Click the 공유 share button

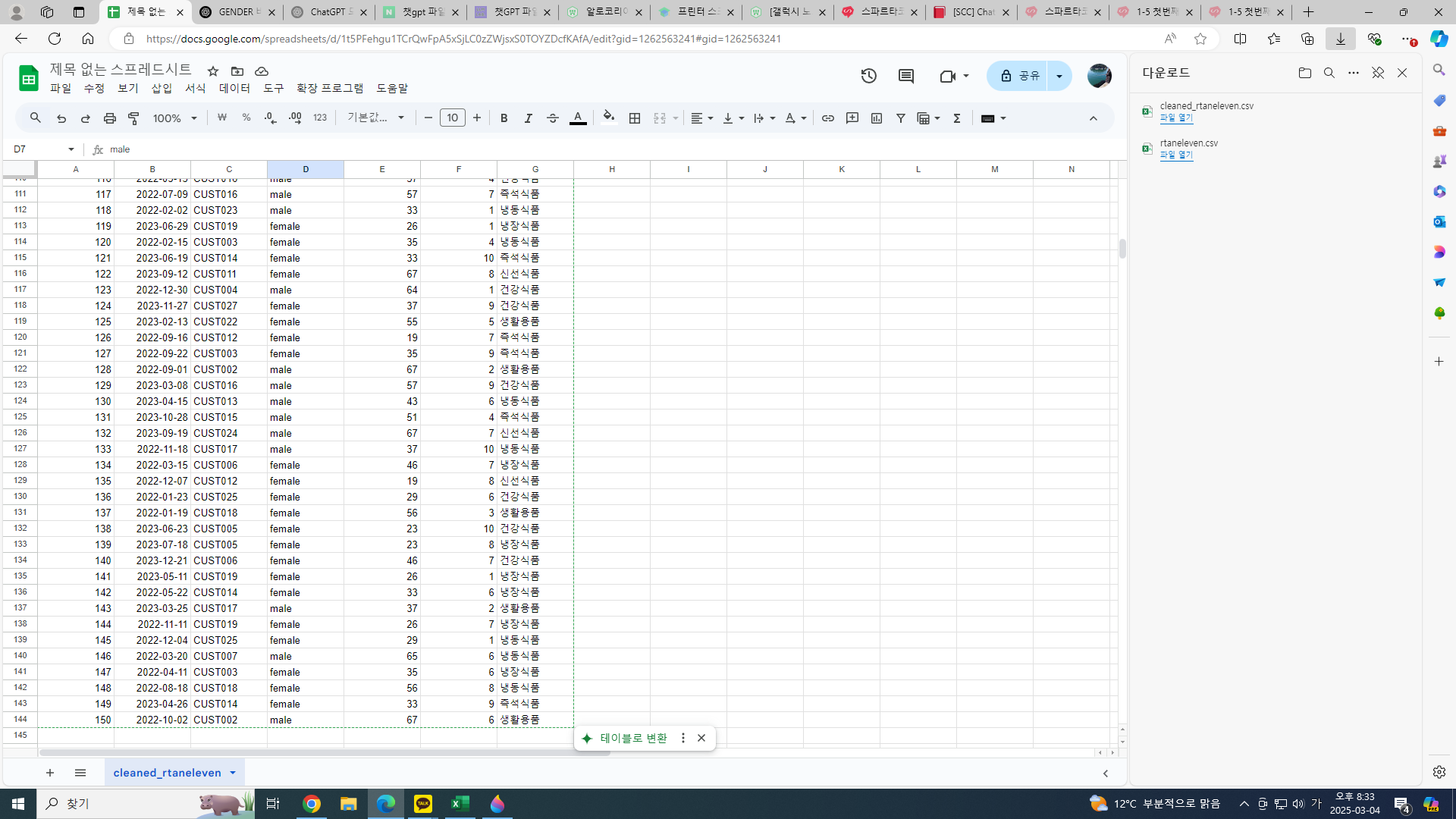pos(1017,76)
